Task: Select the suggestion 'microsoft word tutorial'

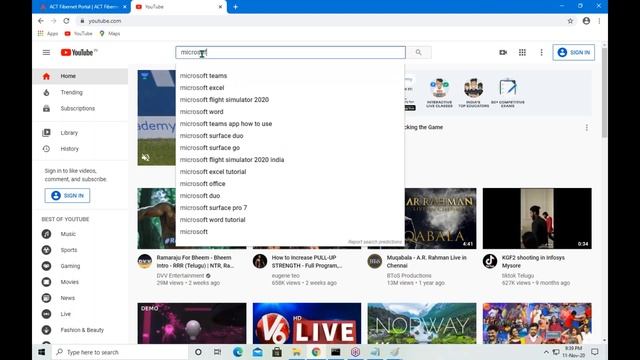Action: tap(290, 220)
